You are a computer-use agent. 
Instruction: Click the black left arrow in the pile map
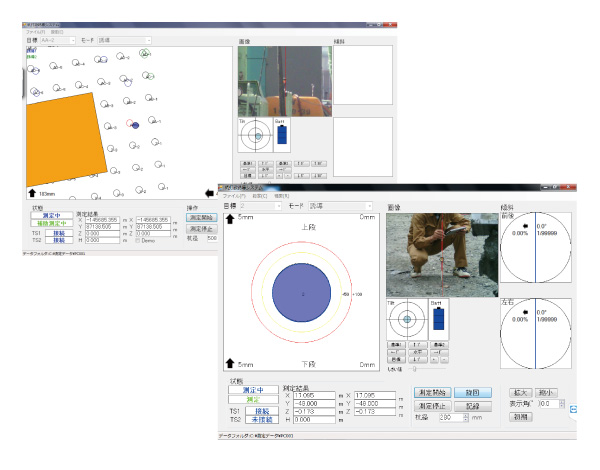[x=209, y=193]
